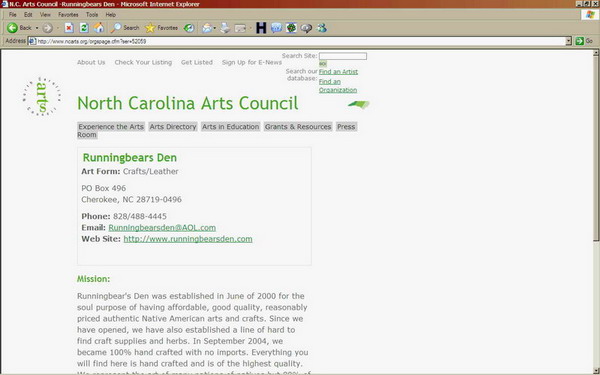Refresh the page with green arrows icon
Viewport: 600px width, 375px height.
pyautogui.click(x=84, y=28)
